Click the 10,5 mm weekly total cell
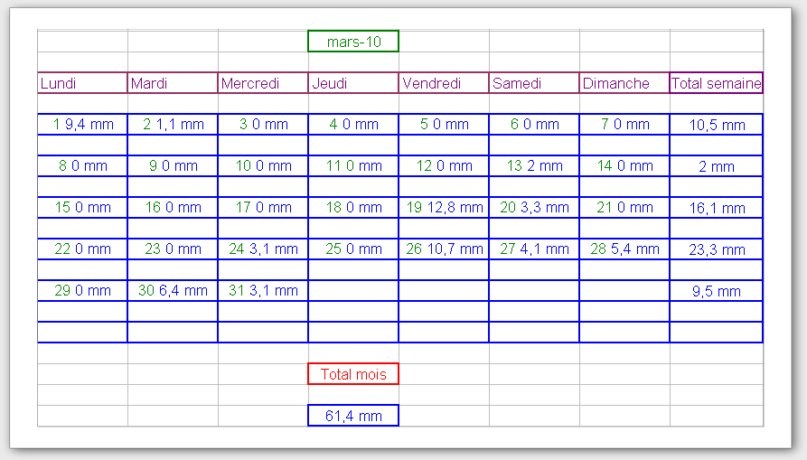The height and width of the screenshot is (460, 807). point(717,125)
